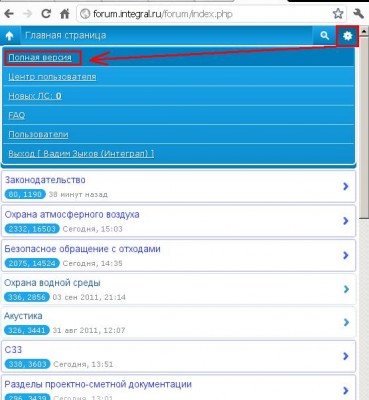The width and height of the screenshot is (369, 400).
Task: Open the wrench settings menu
Action: click(358, 14)
